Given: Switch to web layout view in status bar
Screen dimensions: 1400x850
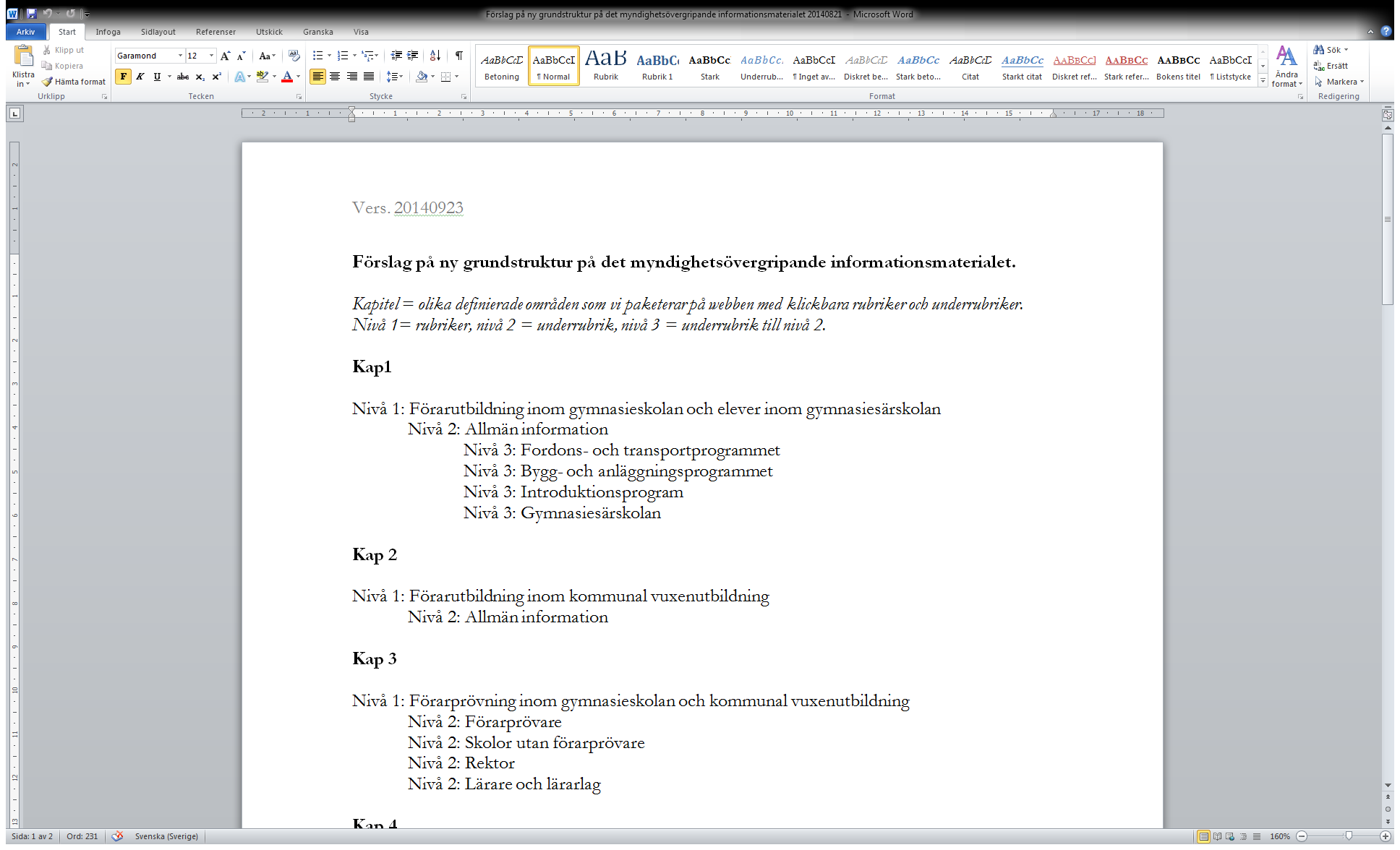Looking at the screenshot, I should tap(1230, 836).
